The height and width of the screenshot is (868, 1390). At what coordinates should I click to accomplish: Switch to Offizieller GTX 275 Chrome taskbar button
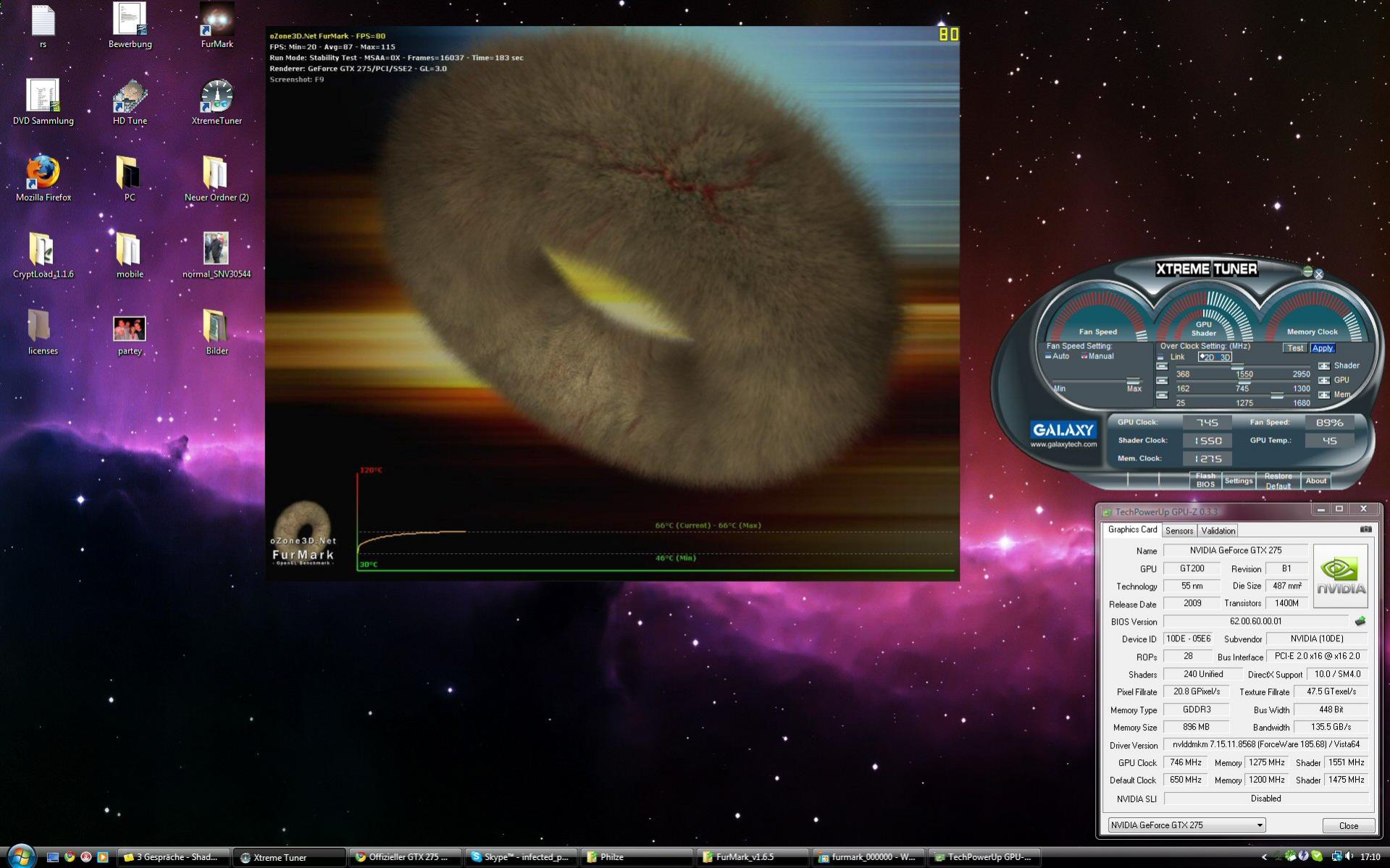coord(405,857)
